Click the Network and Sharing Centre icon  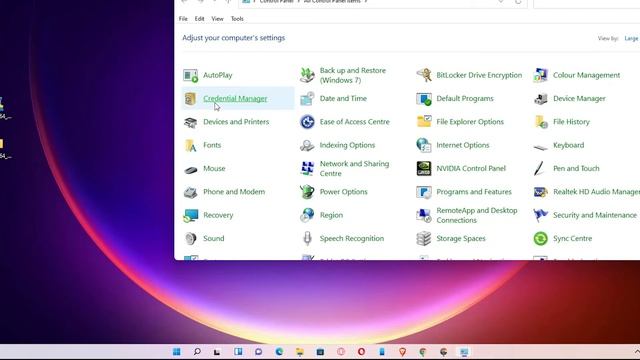coord(307,168)
